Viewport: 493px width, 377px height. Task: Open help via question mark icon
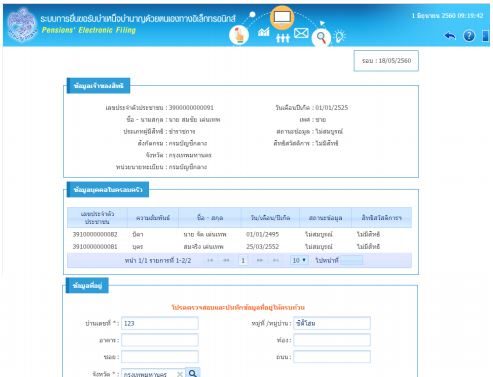469,35
